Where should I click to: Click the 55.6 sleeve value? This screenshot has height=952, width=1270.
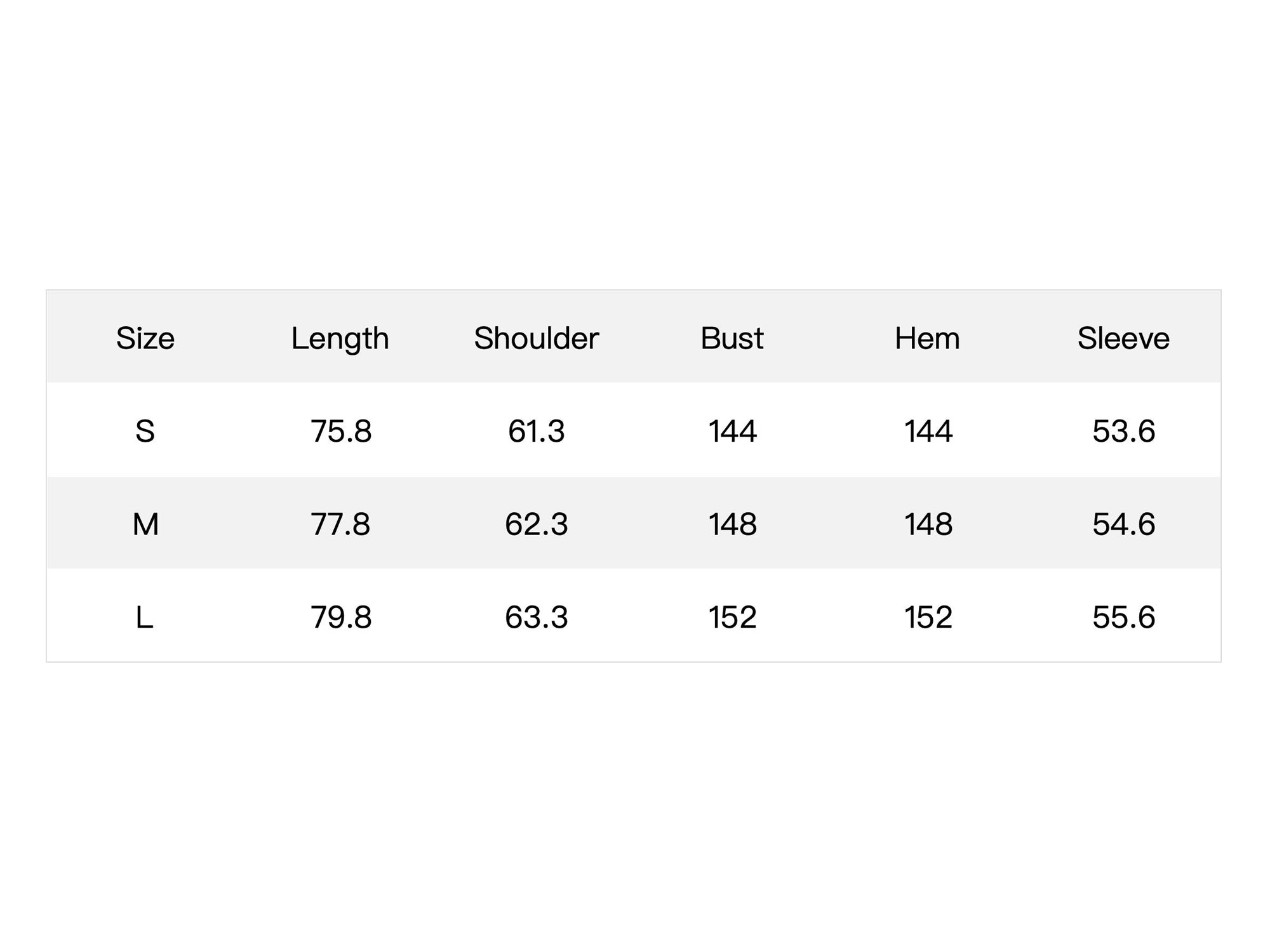[1123, 618]
